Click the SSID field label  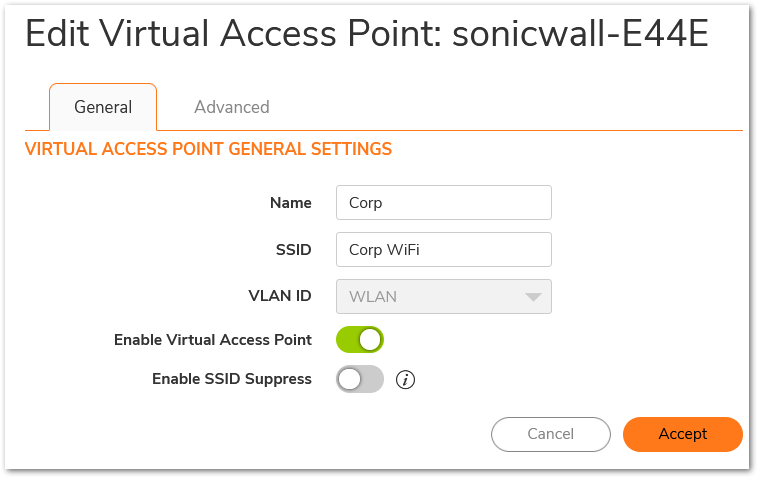coord(293,249)
